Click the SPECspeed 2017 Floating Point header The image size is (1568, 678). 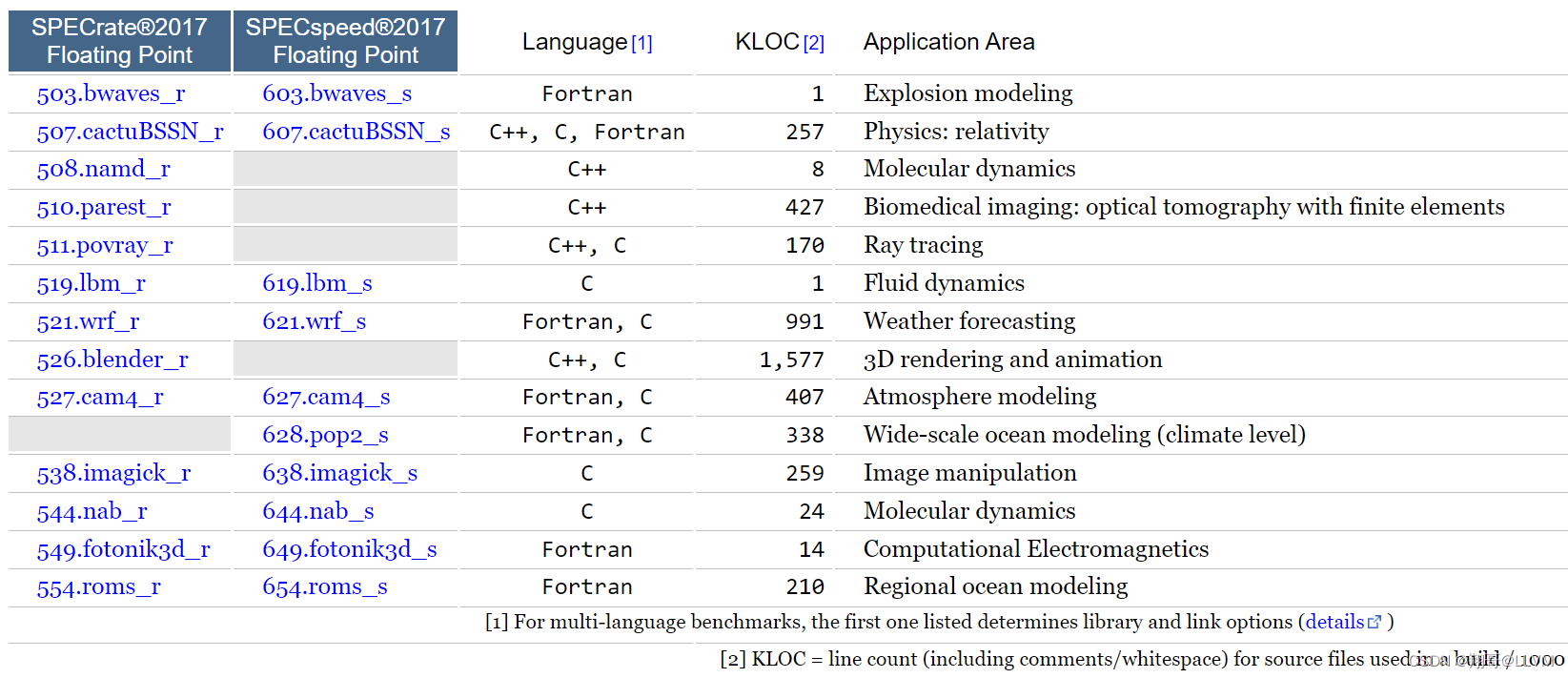point(345,41)
